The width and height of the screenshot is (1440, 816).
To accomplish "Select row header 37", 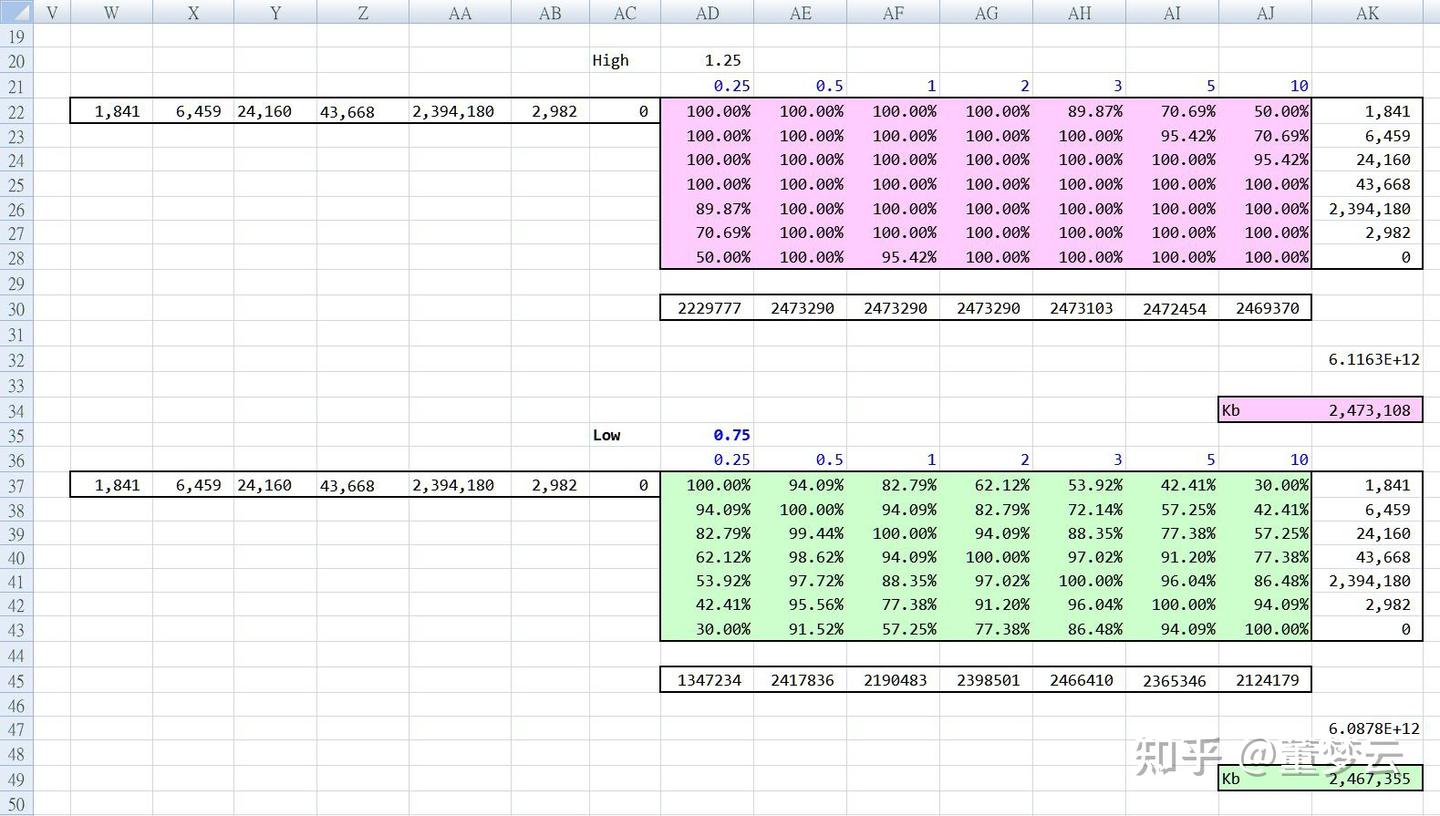I will 16,485.
